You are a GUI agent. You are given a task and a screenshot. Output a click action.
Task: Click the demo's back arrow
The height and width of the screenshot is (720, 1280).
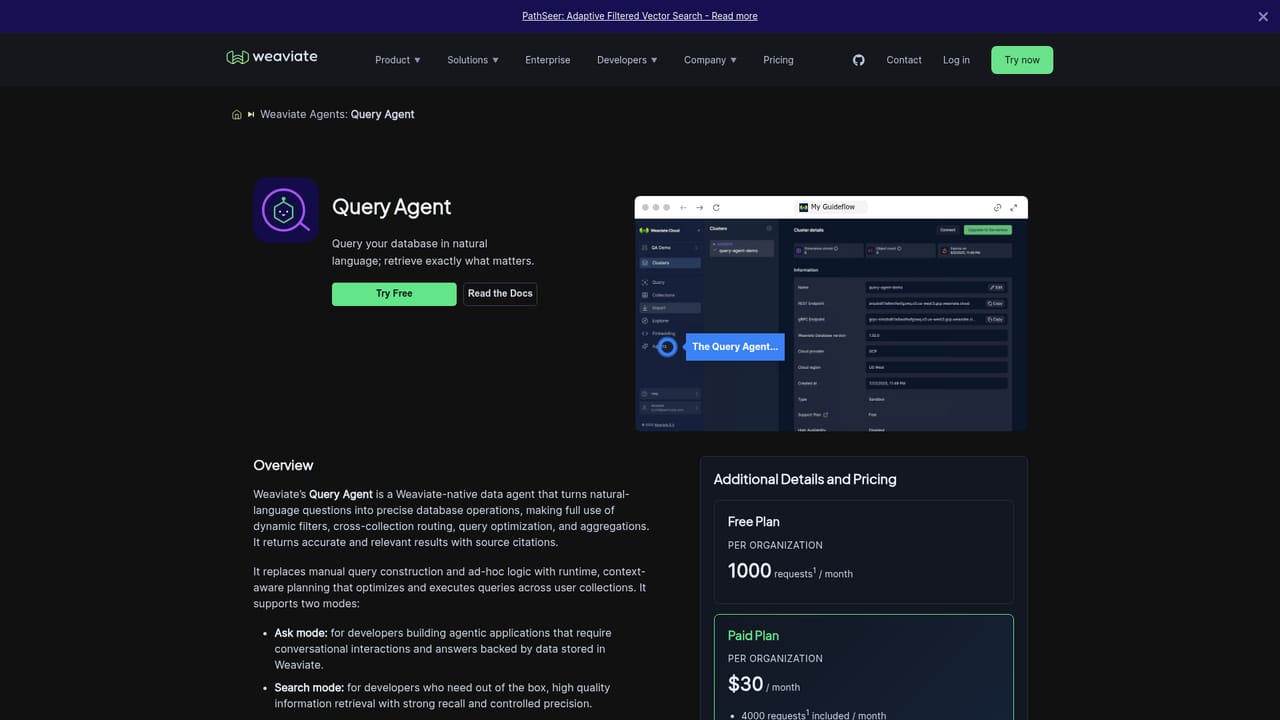coord(683,208)
